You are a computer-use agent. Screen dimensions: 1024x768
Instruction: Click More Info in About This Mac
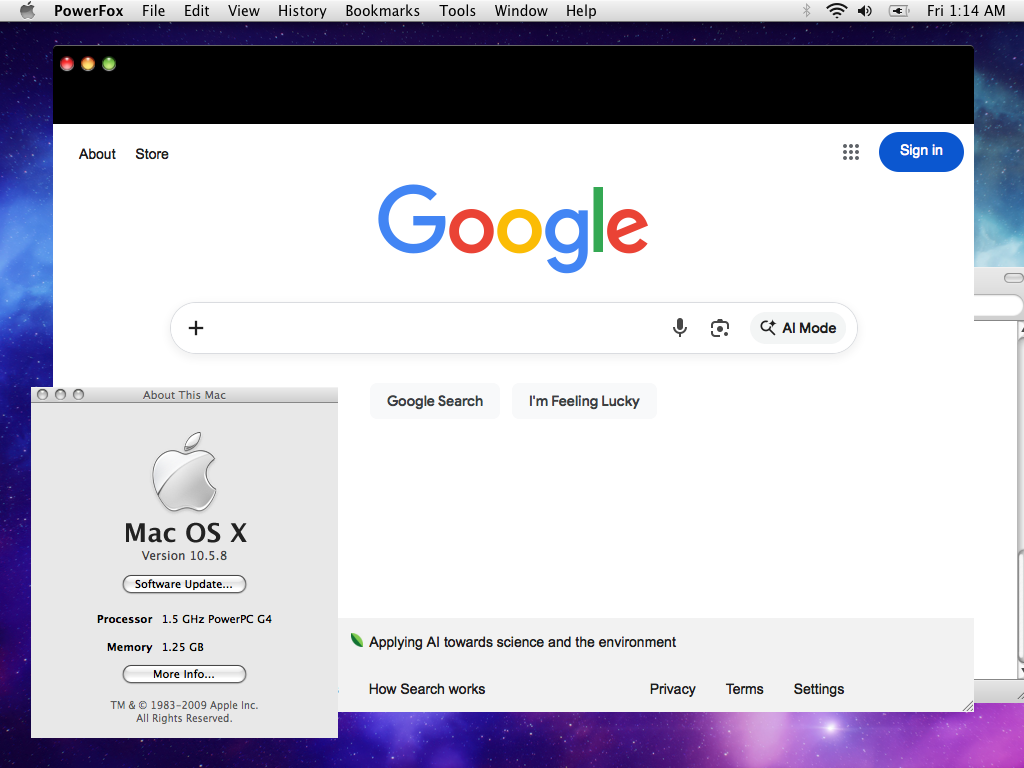(184, 674)
